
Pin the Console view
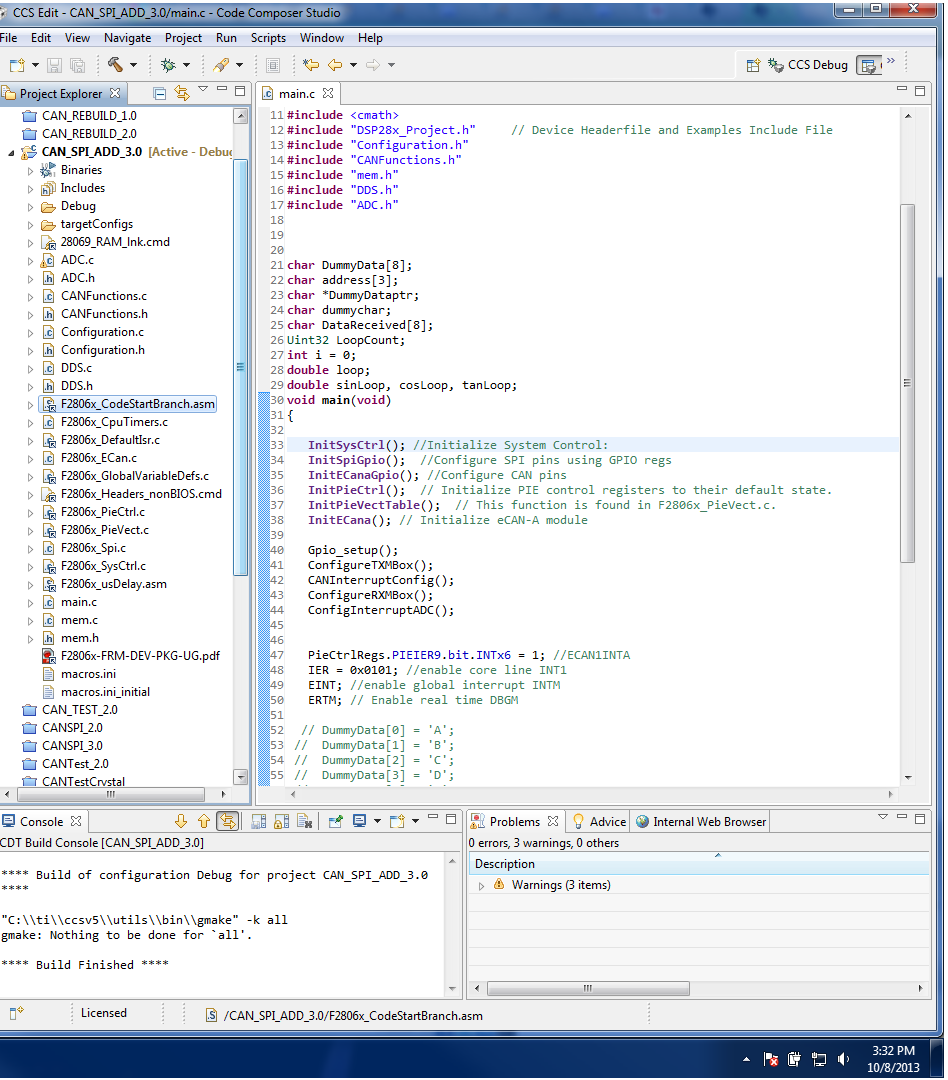pos(334,820)
